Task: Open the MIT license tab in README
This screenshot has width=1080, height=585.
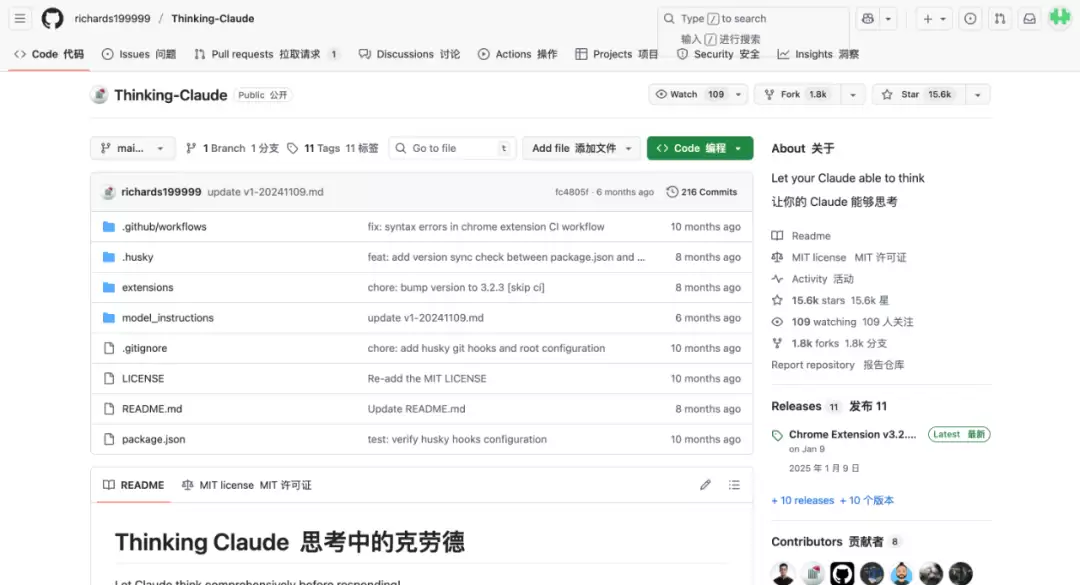Action: (x=246, y=485)
